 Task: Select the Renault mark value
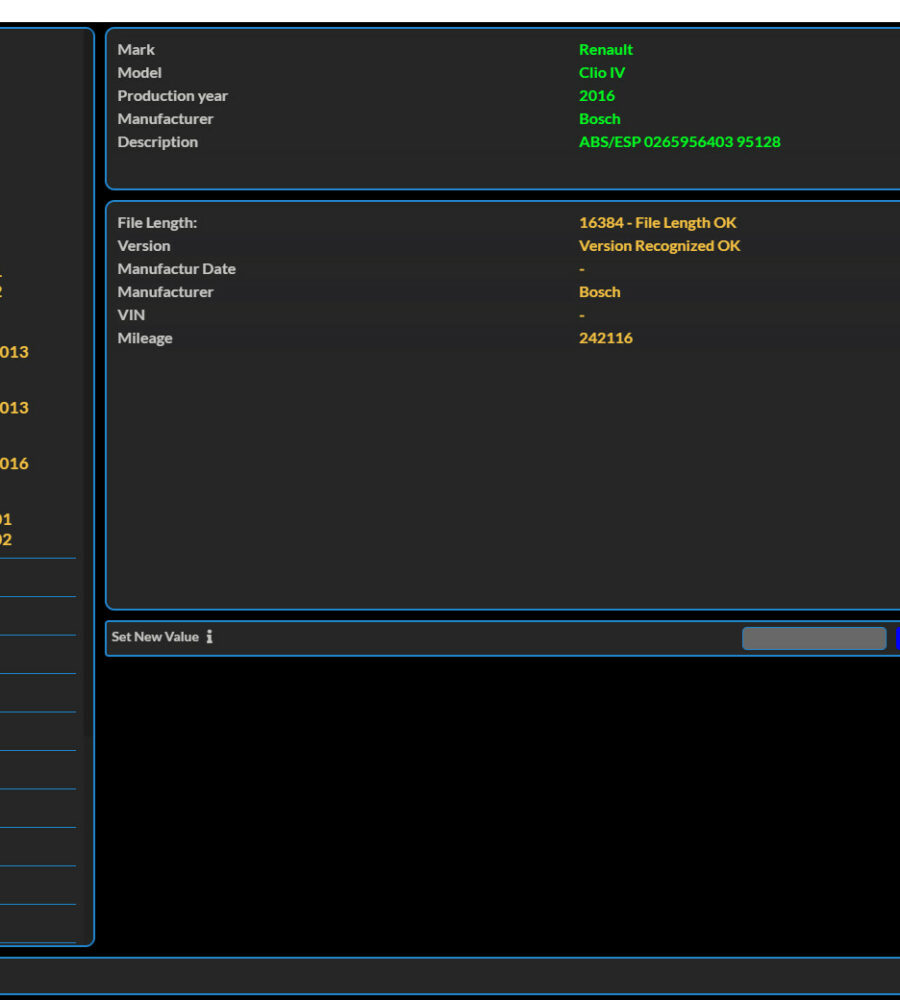tap(605, 50)
